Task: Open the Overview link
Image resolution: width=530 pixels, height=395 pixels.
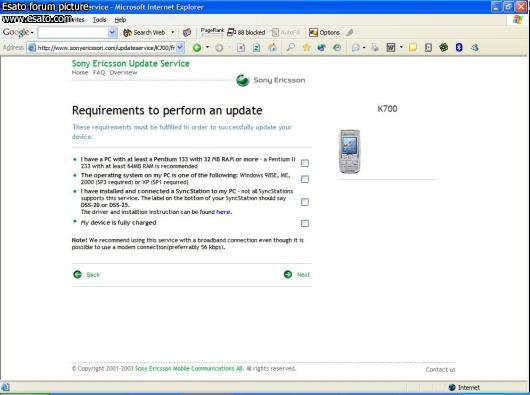Action: pos(123,73)
